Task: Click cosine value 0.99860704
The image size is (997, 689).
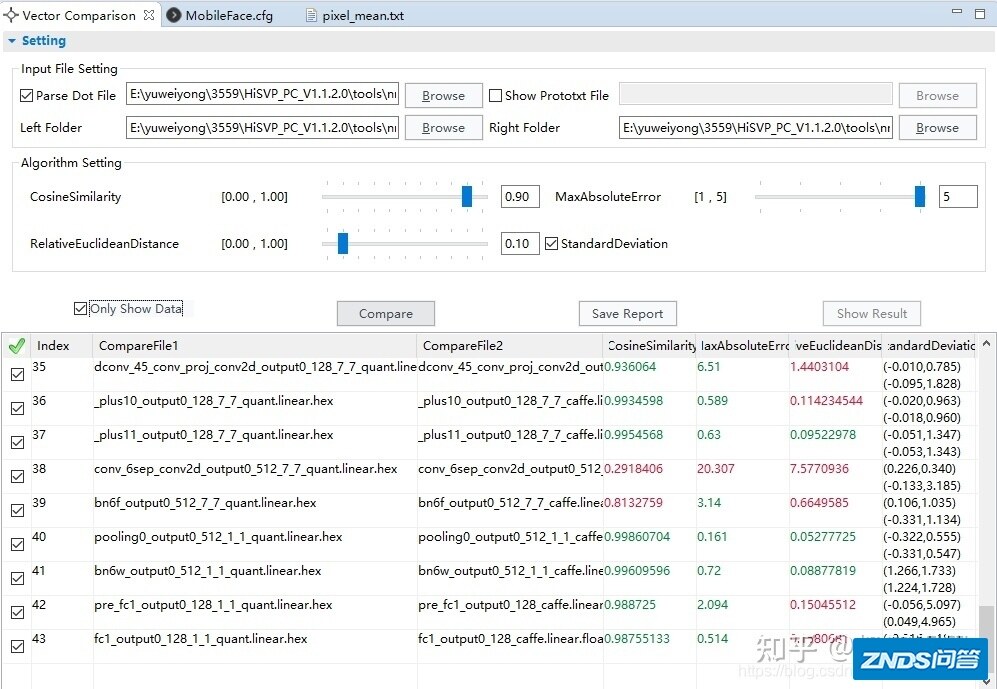Action: [637, 537]
